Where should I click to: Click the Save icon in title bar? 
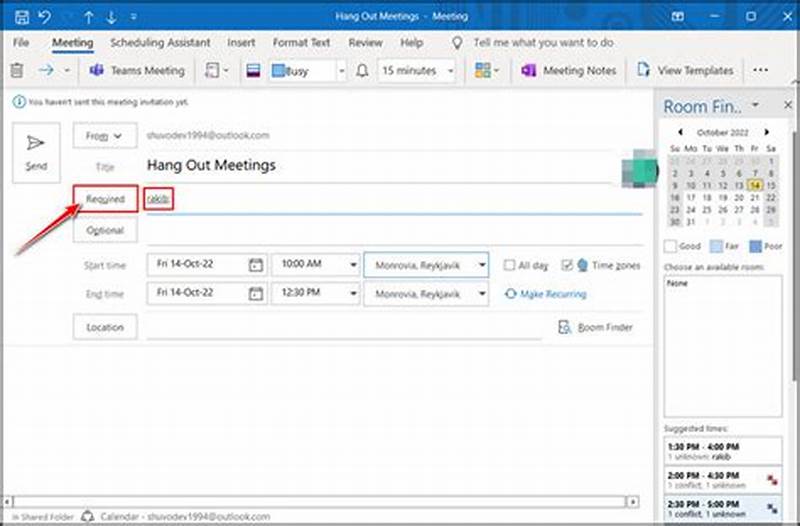pos(21,17)
